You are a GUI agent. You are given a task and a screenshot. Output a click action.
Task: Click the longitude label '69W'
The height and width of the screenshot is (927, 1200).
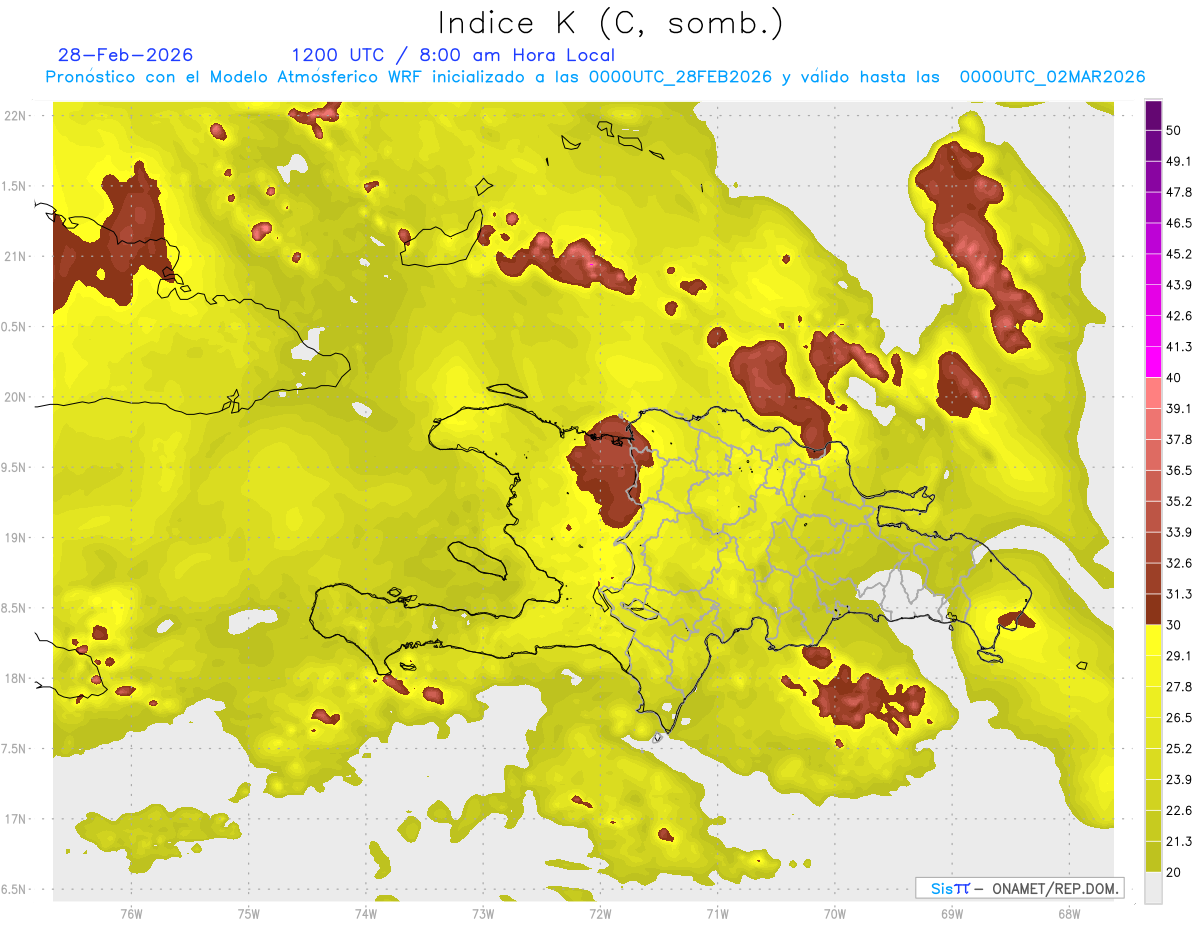(x=952, y=913)
